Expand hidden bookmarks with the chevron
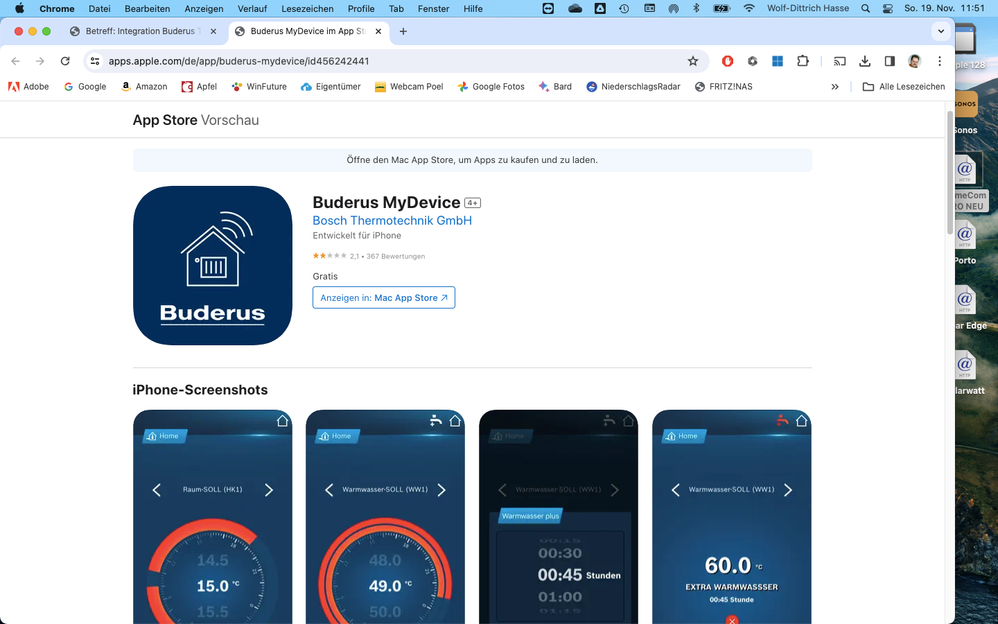This screenshot has width=998, height=624. [835, 87]
